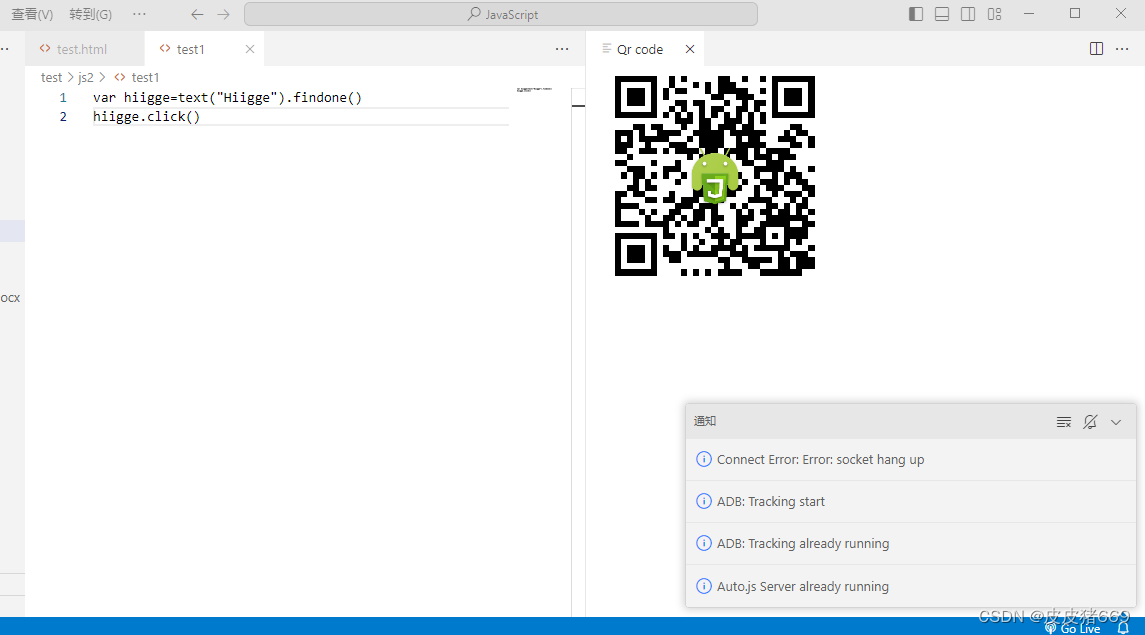Screen dimensions: 1145x635
Task: Select the test1 editor tab
Action: point(191,49)
